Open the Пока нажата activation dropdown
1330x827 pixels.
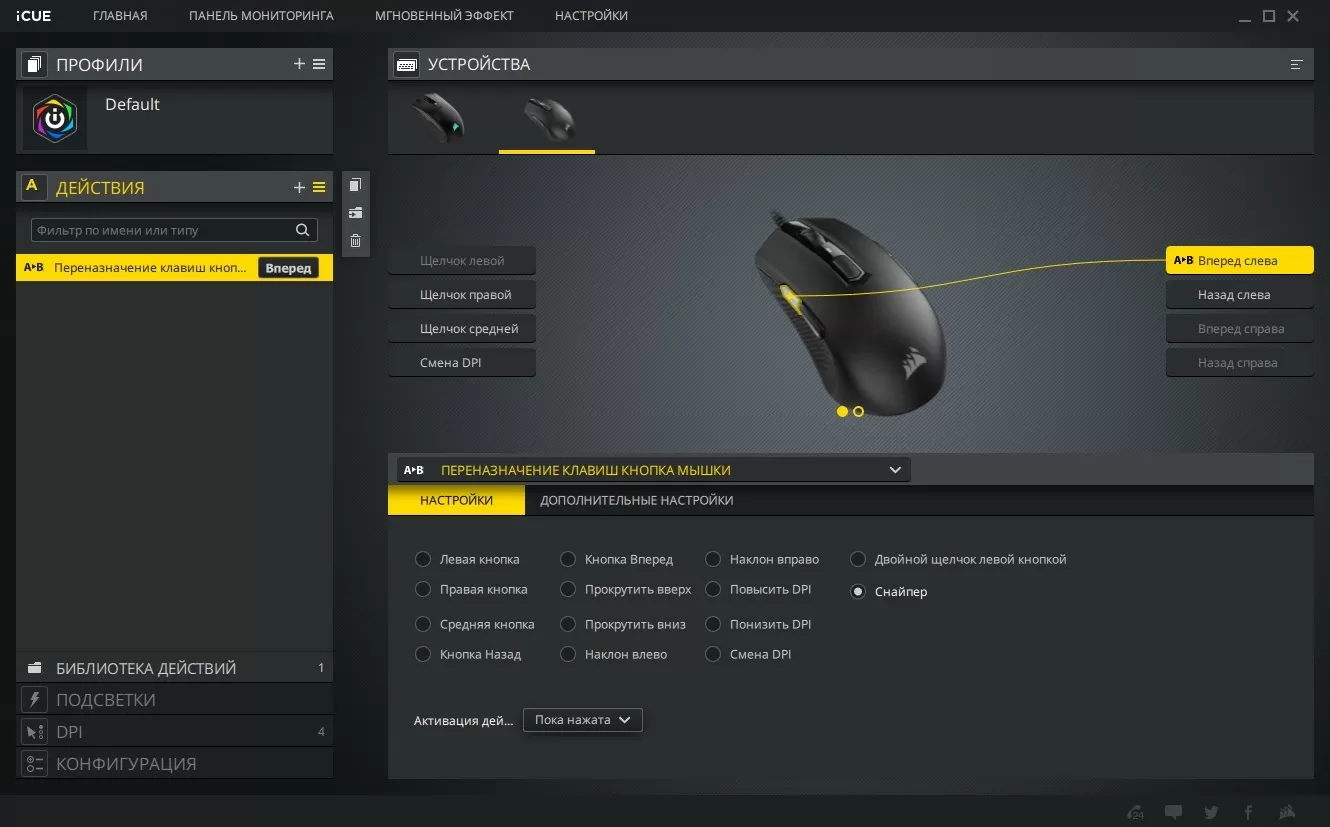[582, 720]
